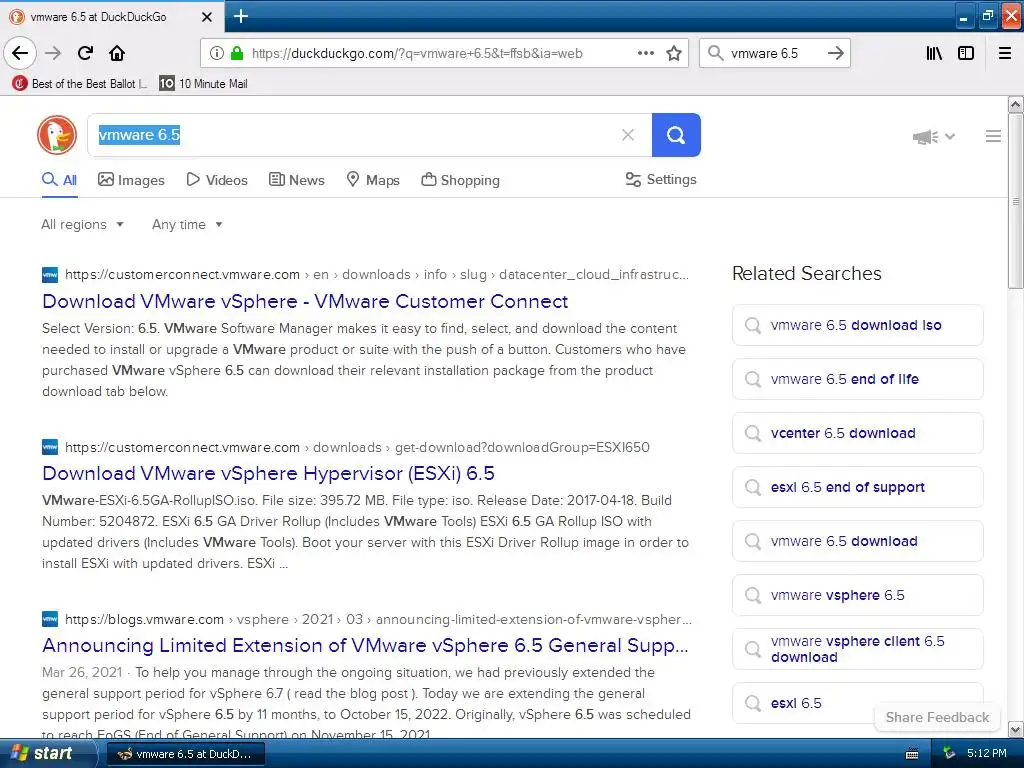The height and width of the screenshot is (768, 1024).
Task: Click the blue magnifier search button
Action: 676,135
